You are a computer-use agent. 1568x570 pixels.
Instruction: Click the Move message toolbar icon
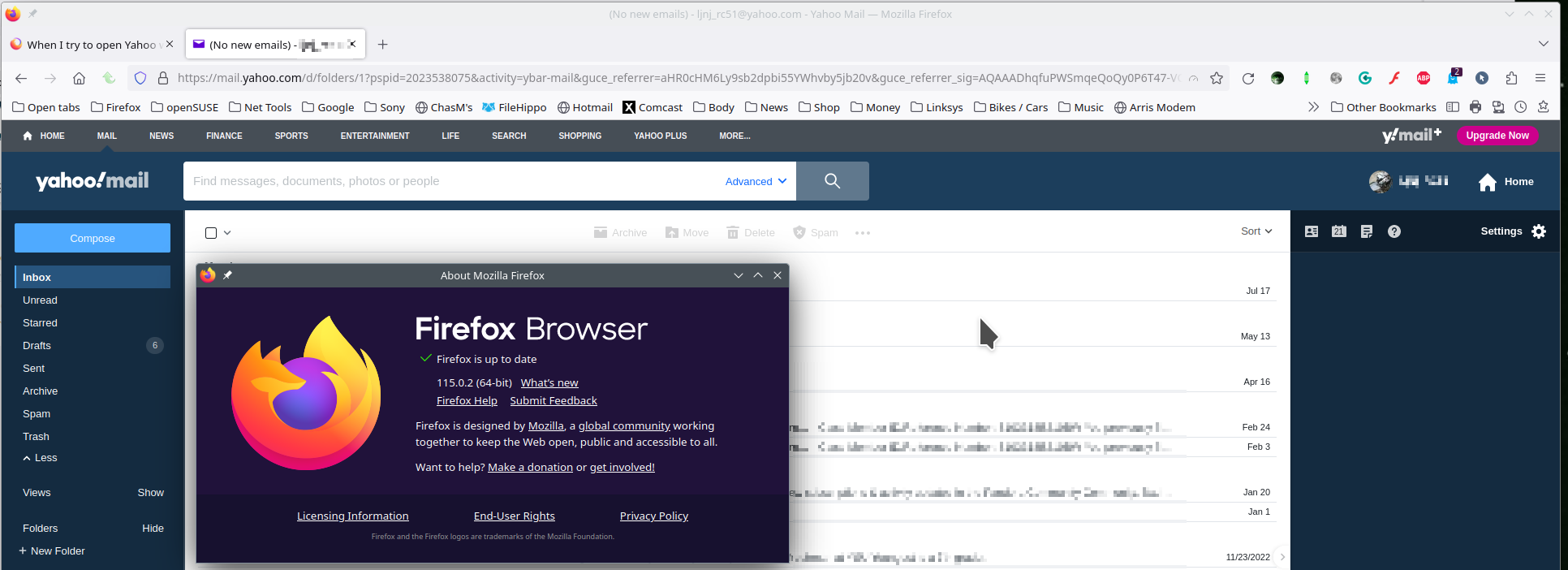[x=672, y=232]
